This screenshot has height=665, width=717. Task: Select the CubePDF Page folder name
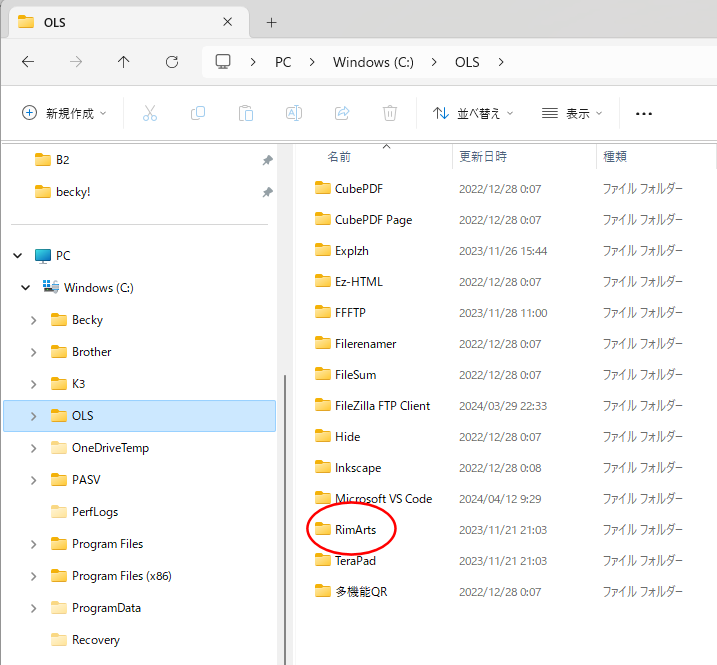(373, 220)
